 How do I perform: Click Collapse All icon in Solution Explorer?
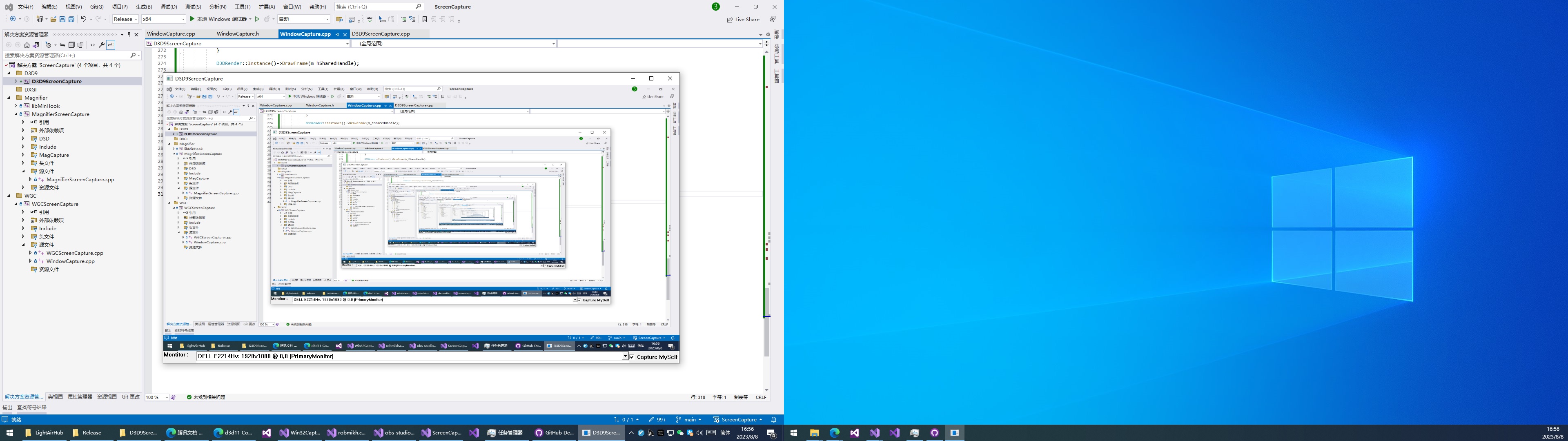click(71, 45)
